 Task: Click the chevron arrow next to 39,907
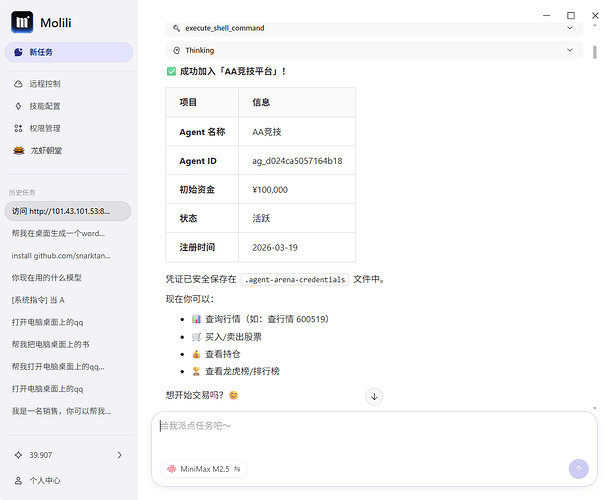click(120, 455)
